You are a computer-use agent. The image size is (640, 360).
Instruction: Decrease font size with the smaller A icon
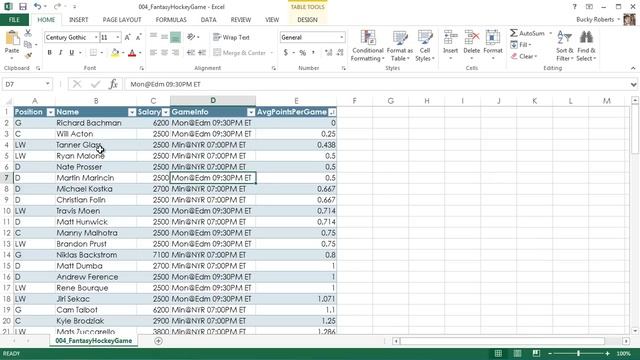[138, 37]
